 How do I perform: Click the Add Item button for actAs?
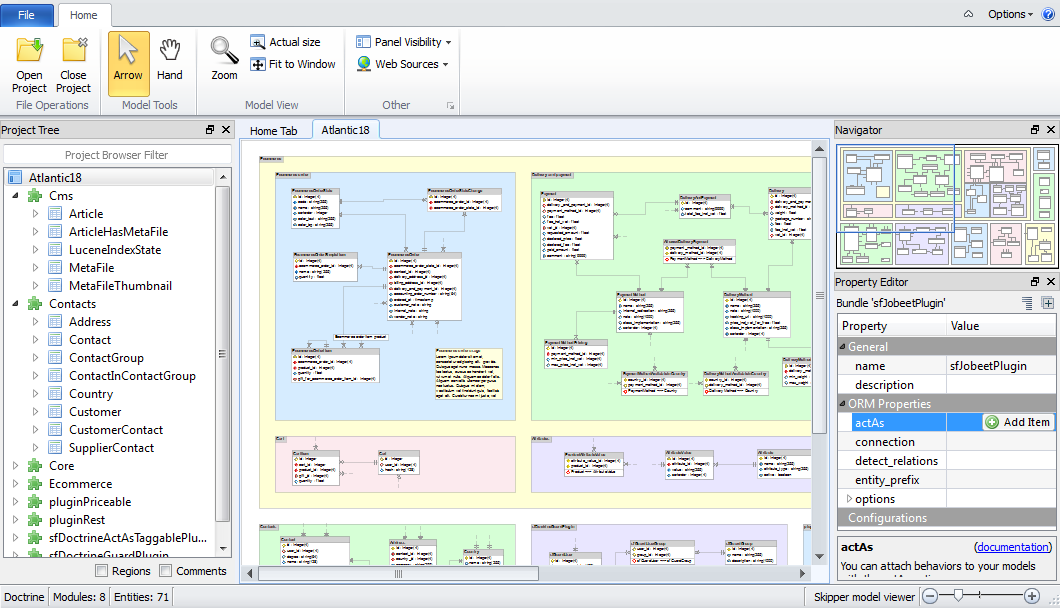(x=1018, y=422)
